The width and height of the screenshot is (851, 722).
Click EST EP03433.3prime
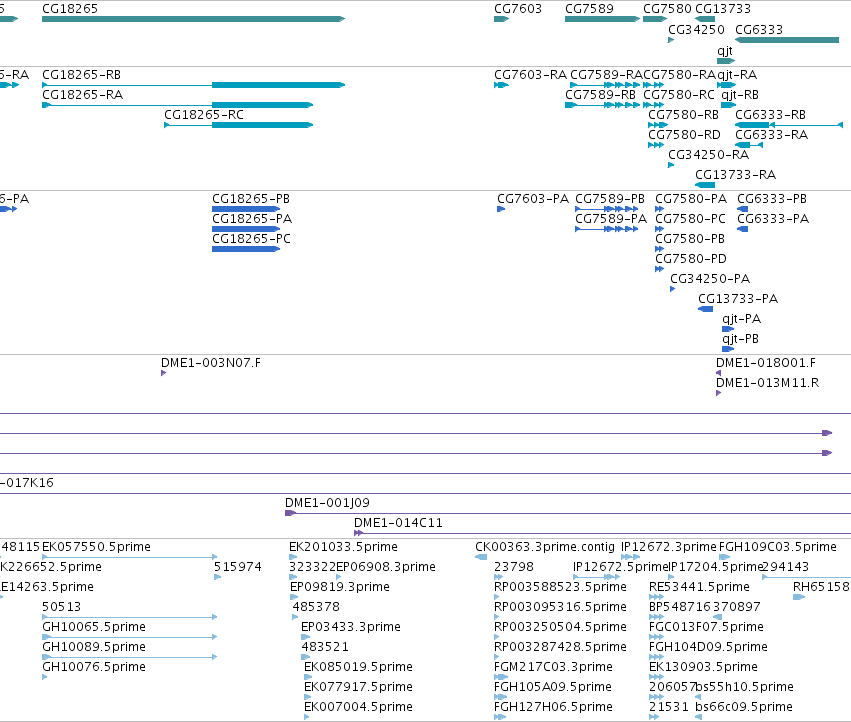coord(351,626)
